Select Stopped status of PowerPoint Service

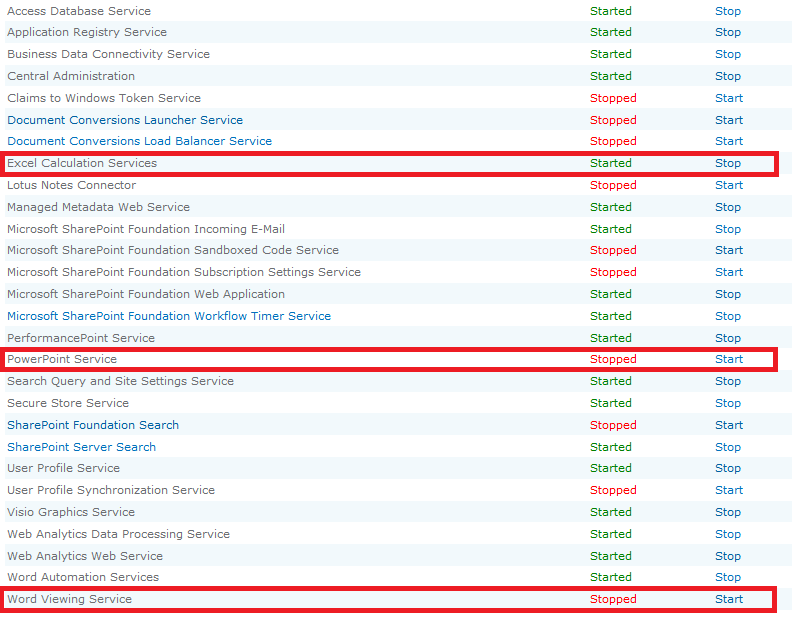click(x=613, y=359)
